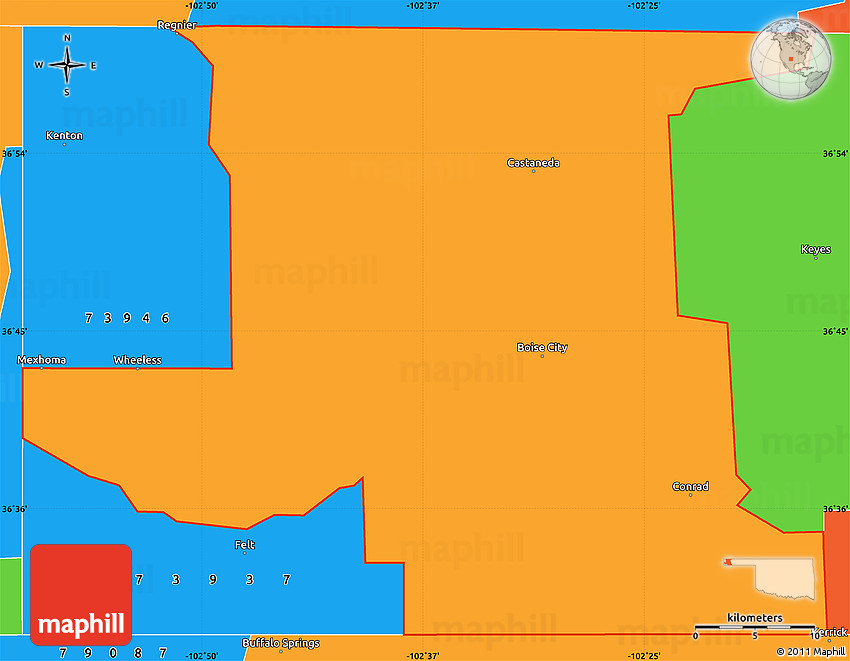Click the Regnier label at top
The width and height of the screenshot is (850, 661).
click(x=177, y=25)
